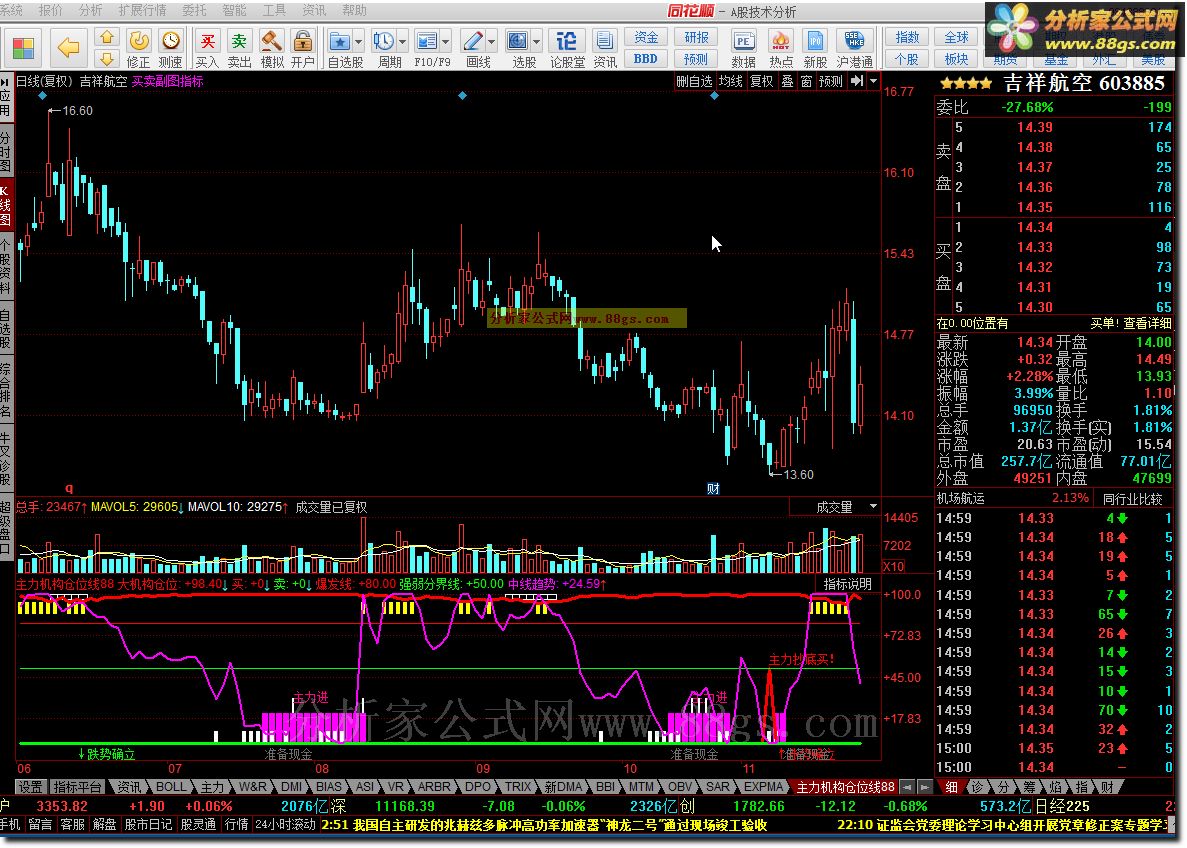
Task: Open the 自选股 star folder icon
Action: click(340, 42)
